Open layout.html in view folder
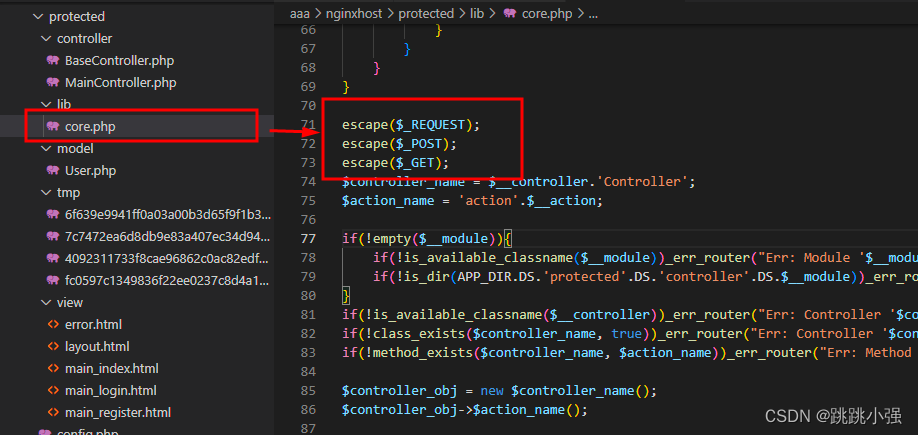 click(x=97, y=347)
